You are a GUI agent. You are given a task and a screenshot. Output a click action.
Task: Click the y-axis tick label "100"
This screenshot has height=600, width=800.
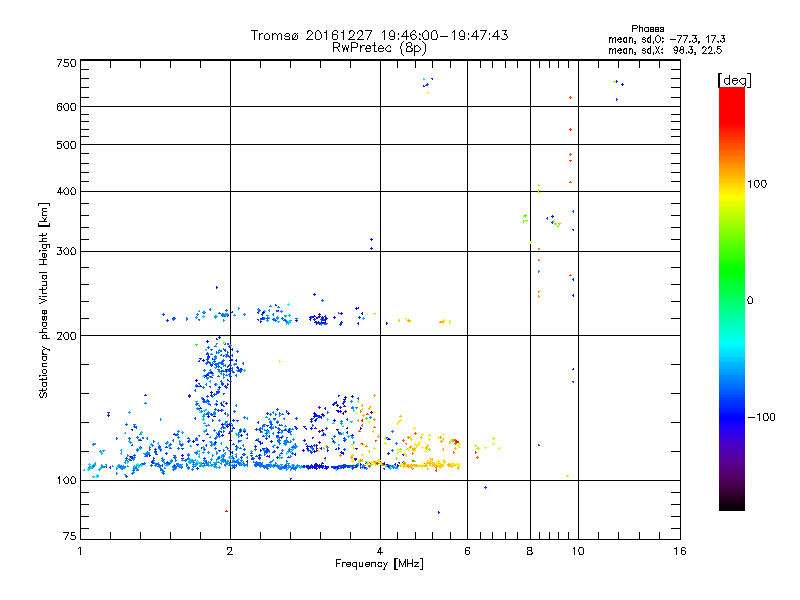[x=67, y=481]
